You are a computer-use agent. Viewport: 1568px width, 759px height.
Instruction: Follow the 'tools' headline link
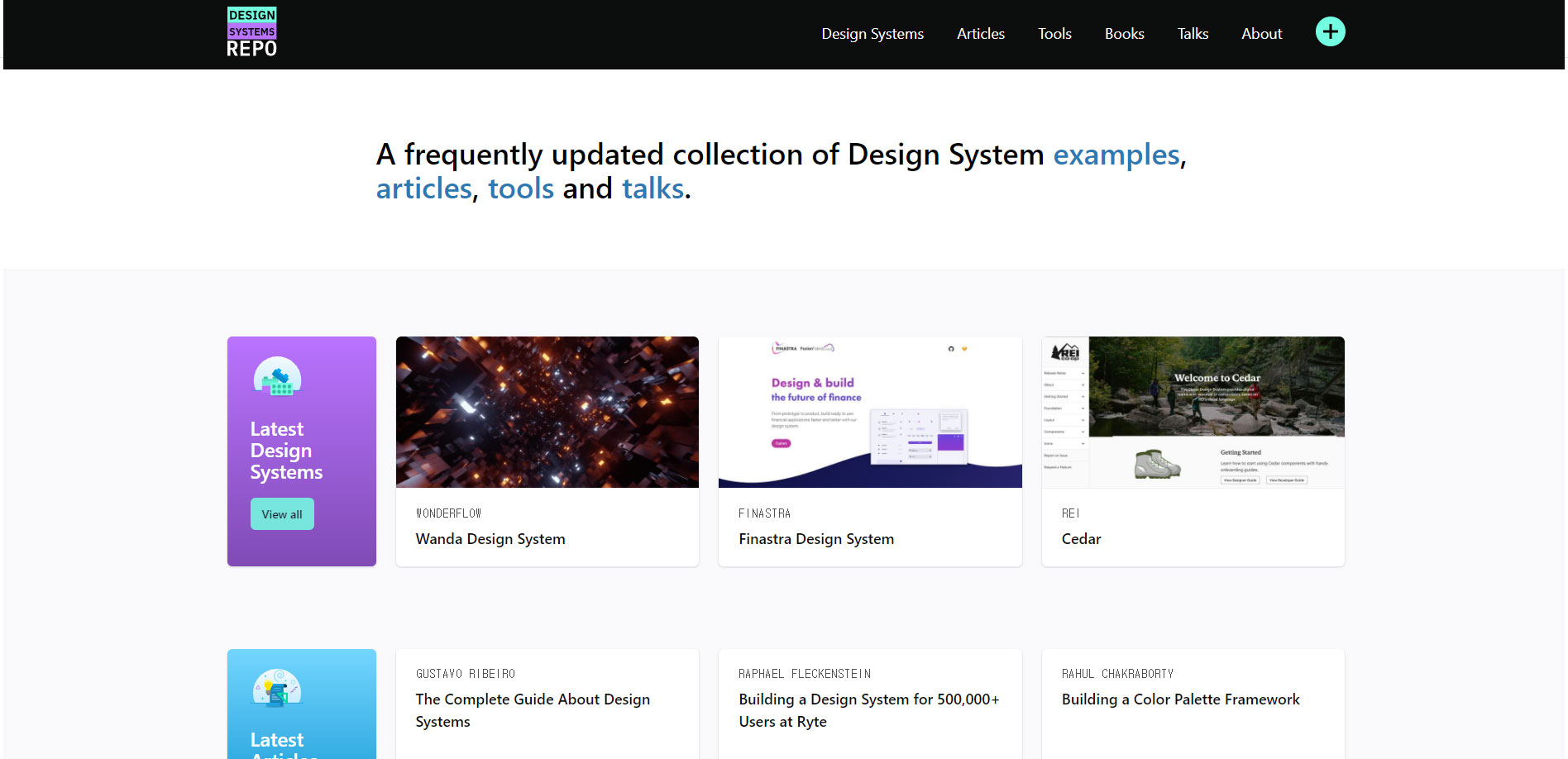(521, 189)
